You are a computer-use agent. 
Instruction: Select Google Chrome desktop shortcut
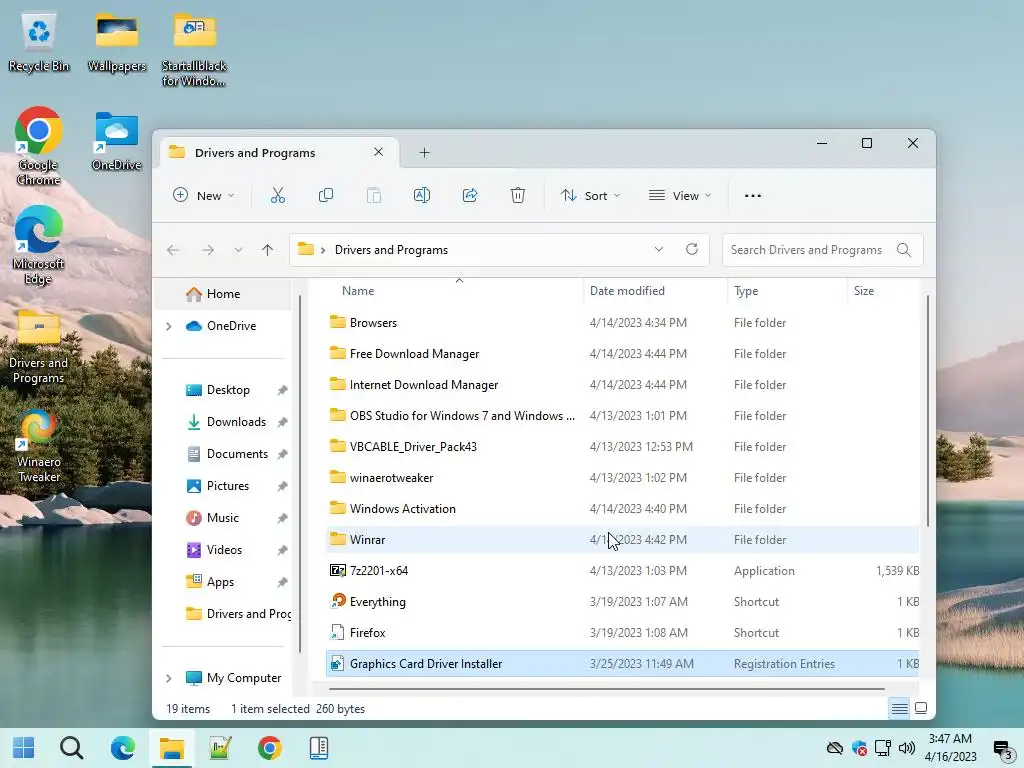(39, 146)
